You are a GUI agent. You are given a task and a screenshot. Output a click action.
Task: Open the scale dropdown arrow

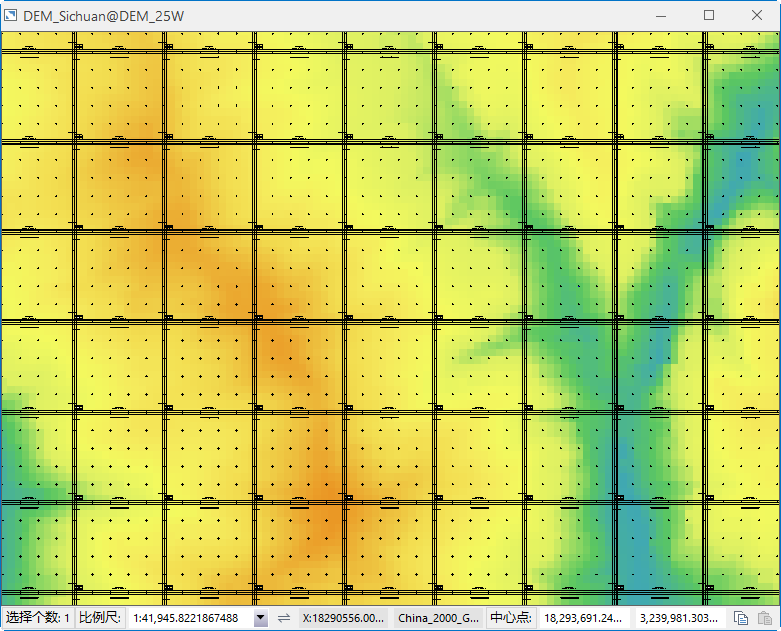tap(261, 619)
